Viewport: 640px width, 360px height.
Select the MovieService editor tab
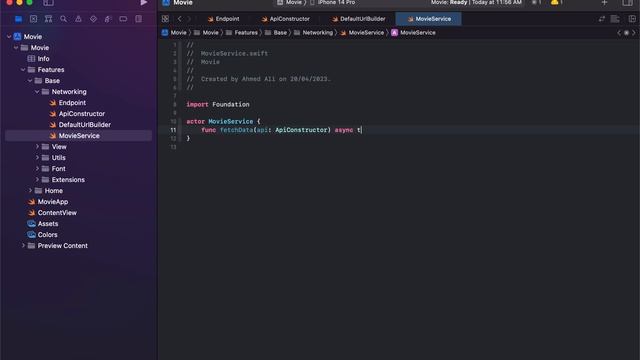(429, 19)
